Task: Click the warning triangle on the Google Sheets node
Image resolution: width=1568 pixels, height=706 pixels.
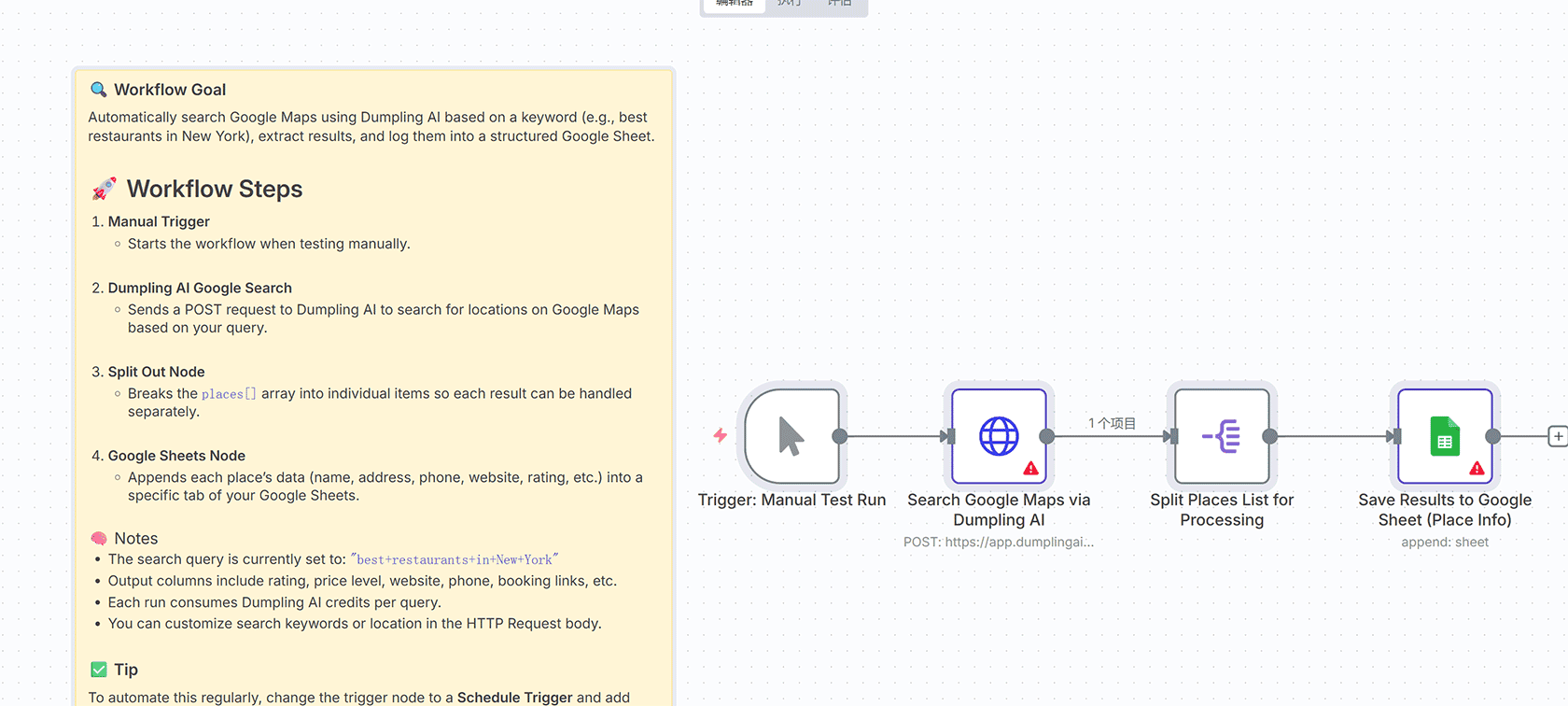Action: (1477, 468)
